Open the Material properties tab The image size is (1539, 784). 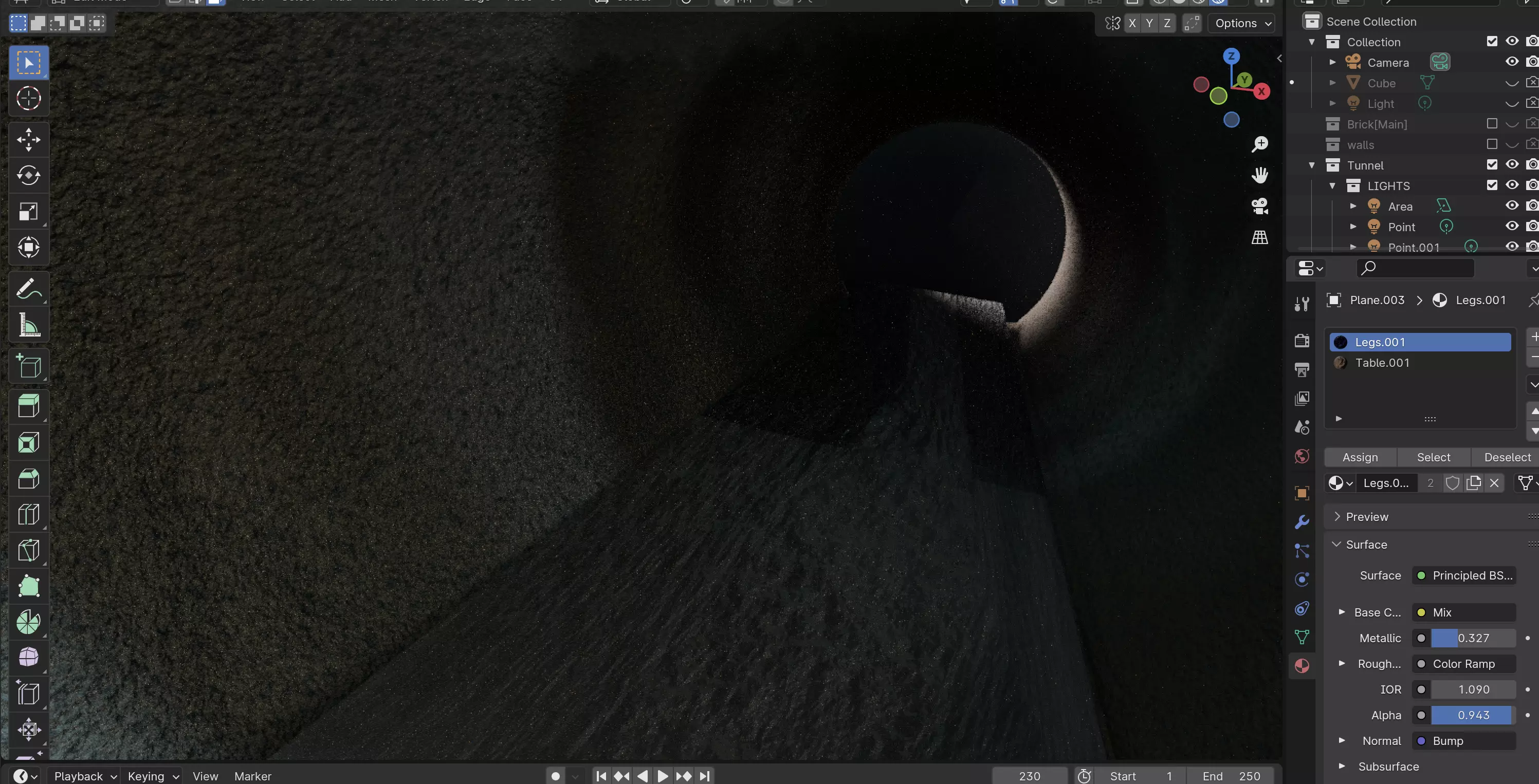point(1302,666)
